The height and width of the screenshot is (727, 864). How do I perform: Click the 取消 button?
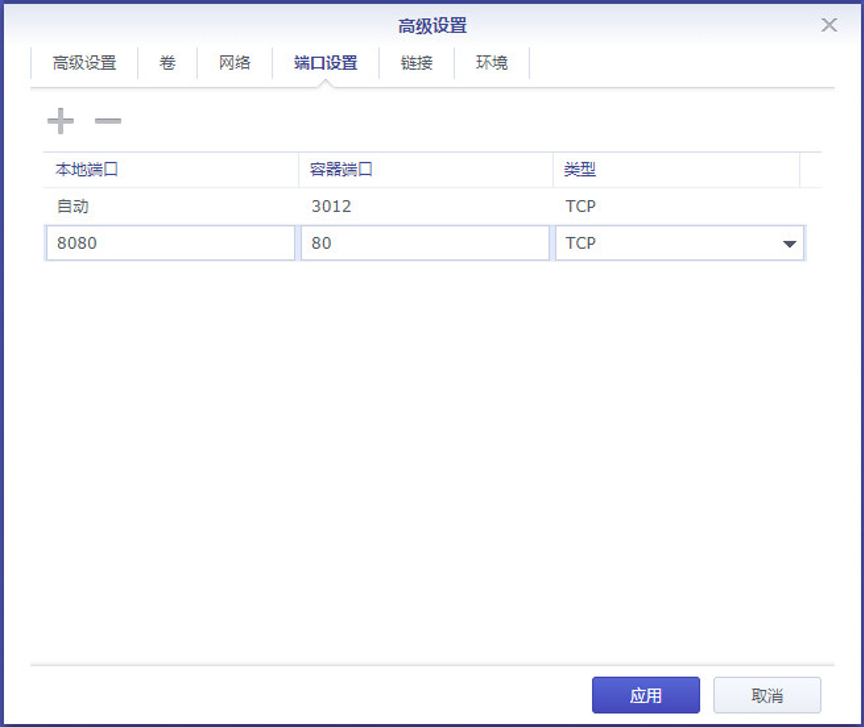click(x=767, y=696)
